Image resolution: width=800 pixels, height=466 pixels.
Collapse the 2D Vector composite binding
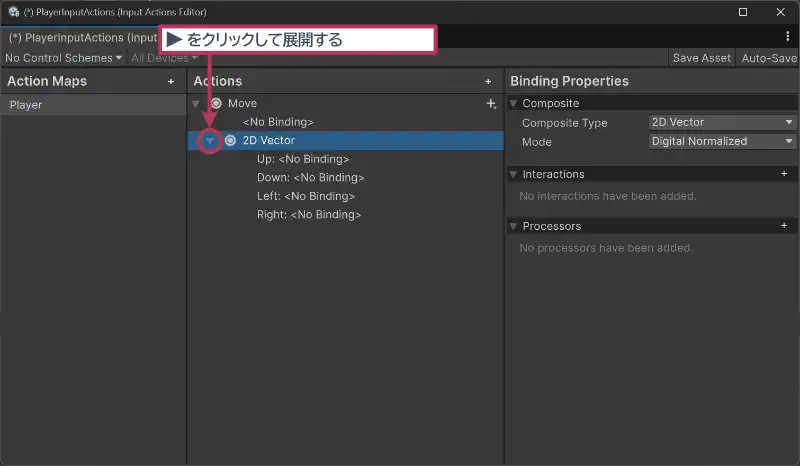[x=209, y=141]
